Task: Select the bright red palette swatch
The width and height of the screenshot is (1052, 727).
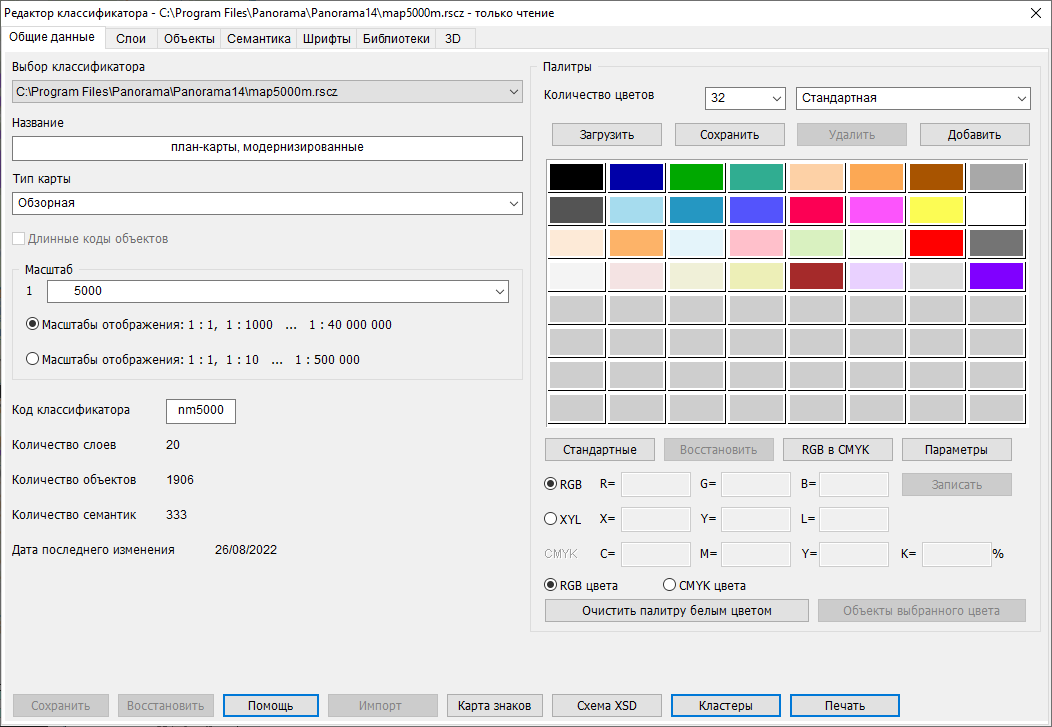Action: 936,243
